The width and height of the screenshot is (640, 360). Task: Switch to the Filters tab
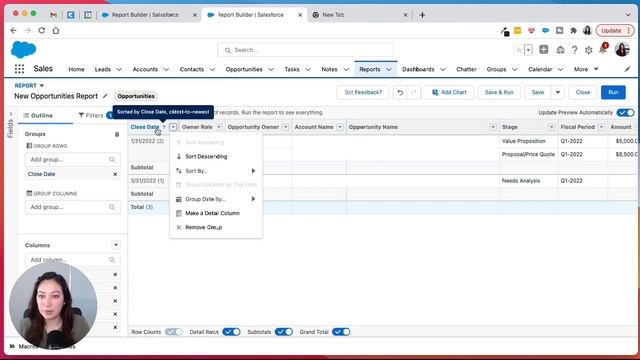(x=91, y=116)
